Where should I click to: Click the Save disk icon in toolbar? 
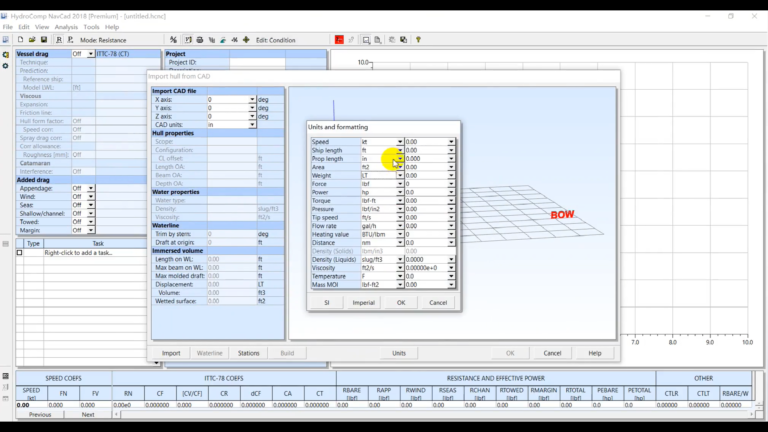pos(44,40)
